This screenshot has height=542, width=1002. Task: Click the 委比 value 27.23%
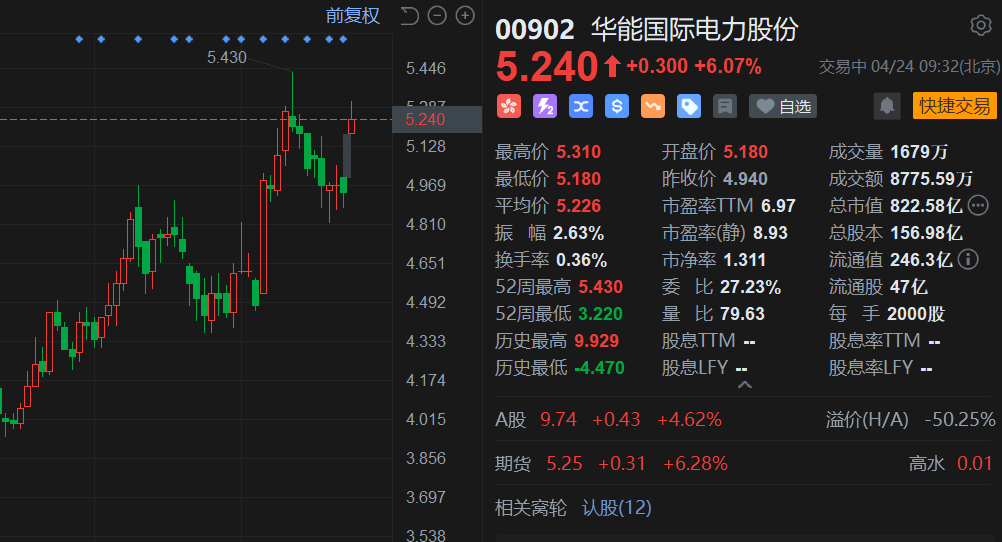[x=750, y=287]
